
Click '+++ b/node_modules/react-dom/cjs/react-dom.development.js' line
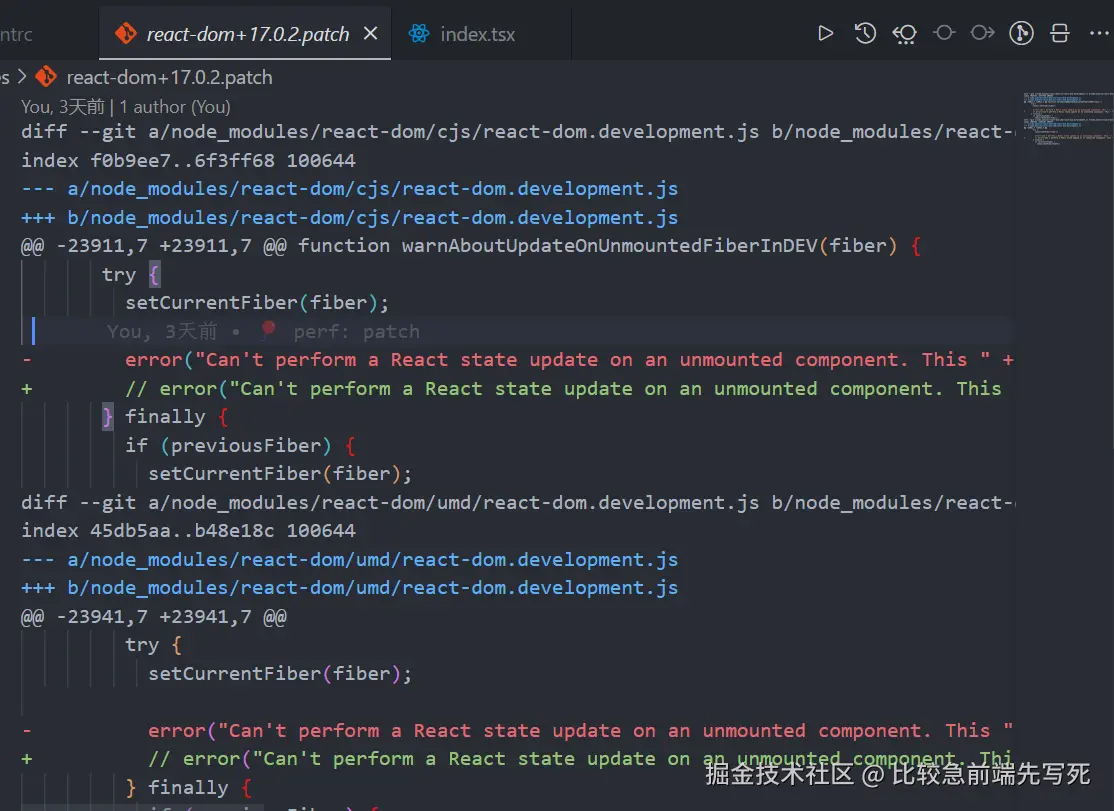coord(350,217)
